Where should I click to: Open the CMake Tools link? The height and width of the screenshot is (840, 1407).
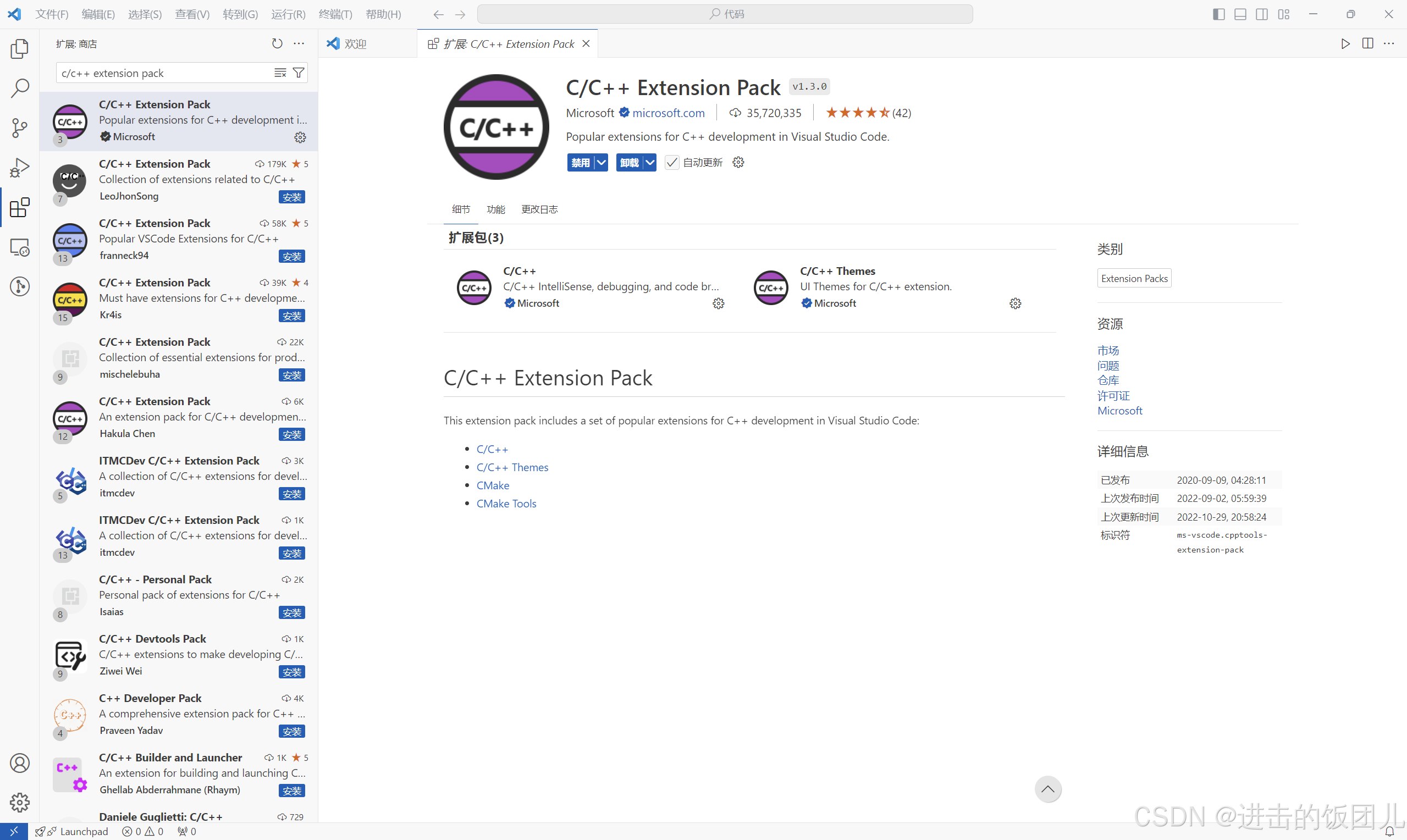click(506, 503)
